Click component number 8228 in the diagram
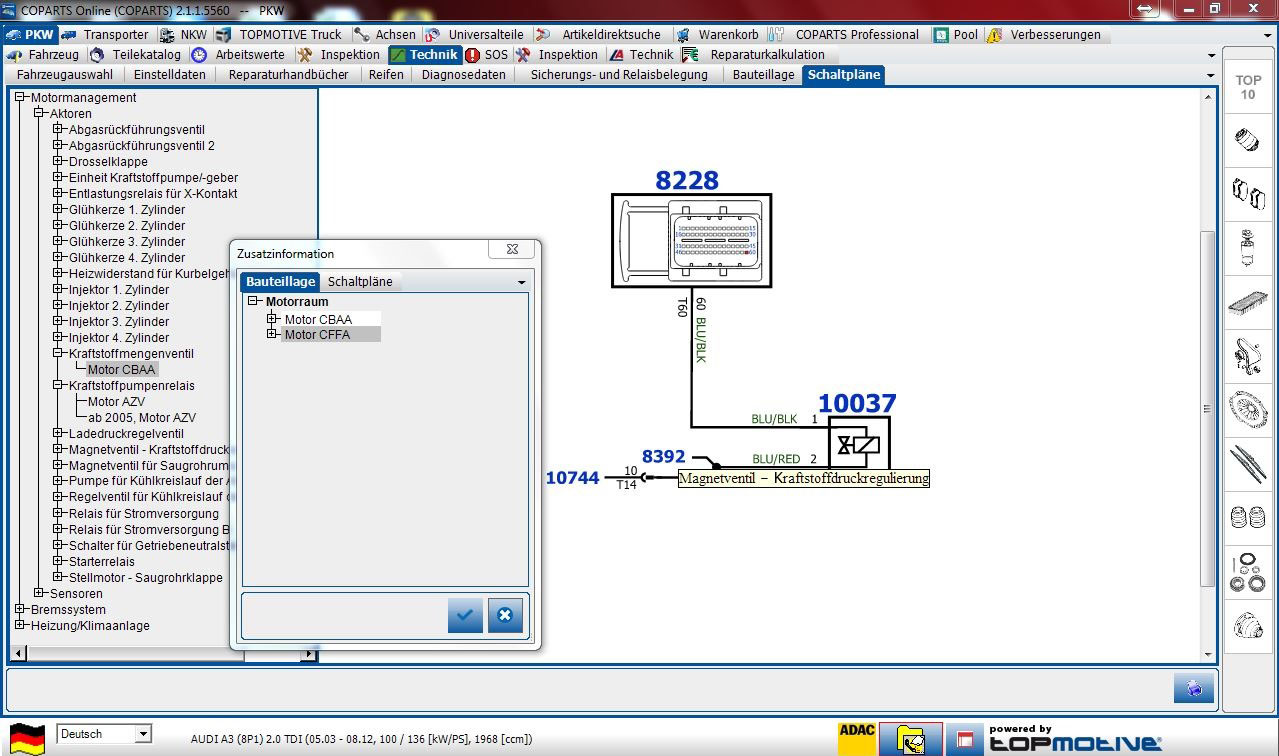Screen dimensions: 1279x756 tap(687, 180)
